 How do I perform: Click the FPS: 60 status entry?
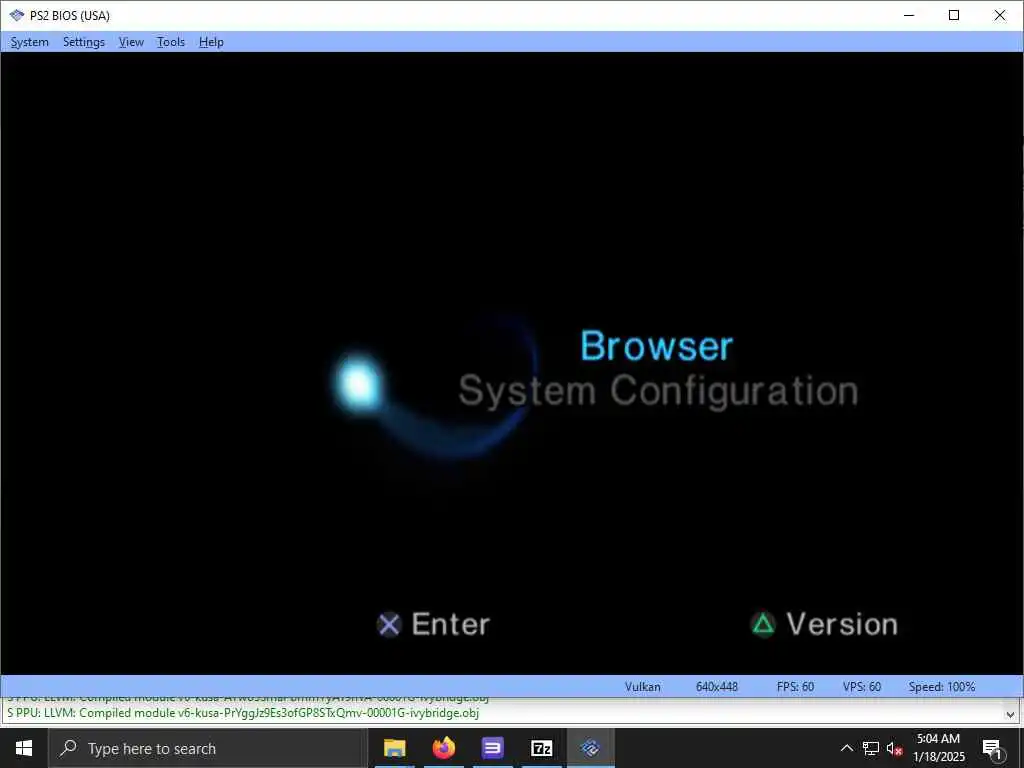(795, 686)
